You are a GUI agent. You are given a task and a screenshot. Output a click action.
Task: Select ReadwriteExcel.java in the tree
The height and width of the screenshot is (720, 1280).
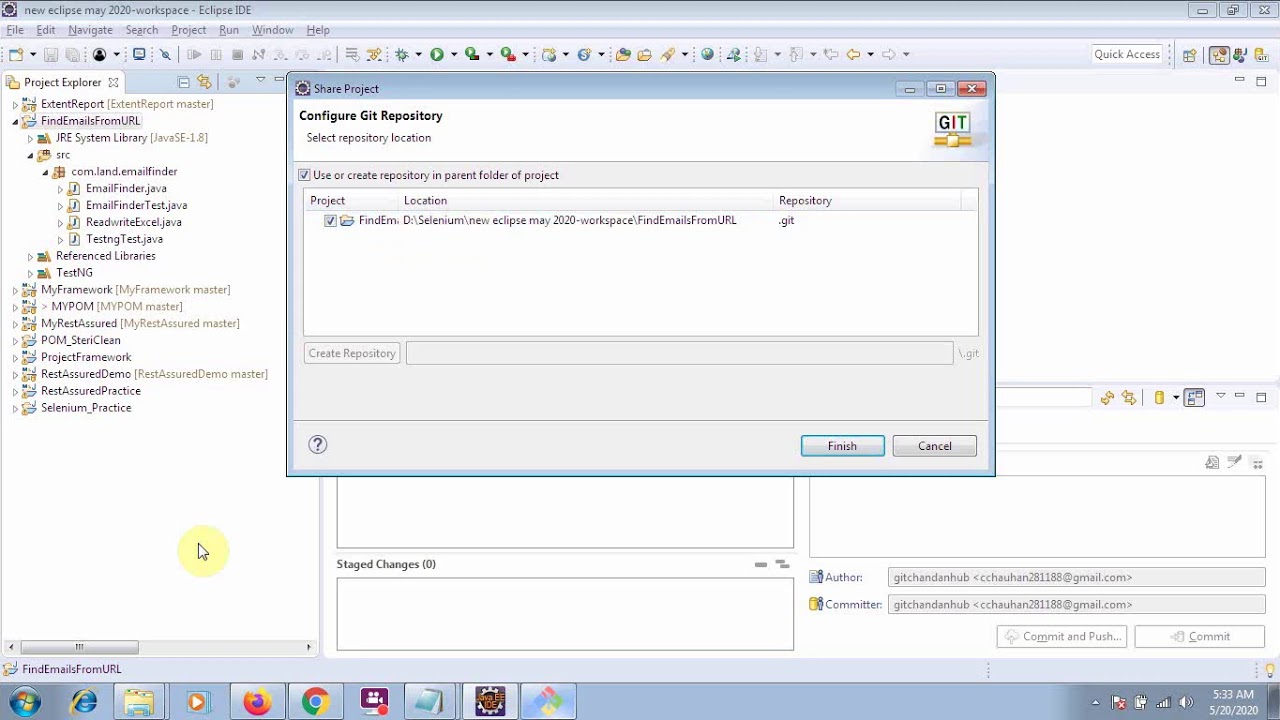[133, 222]
